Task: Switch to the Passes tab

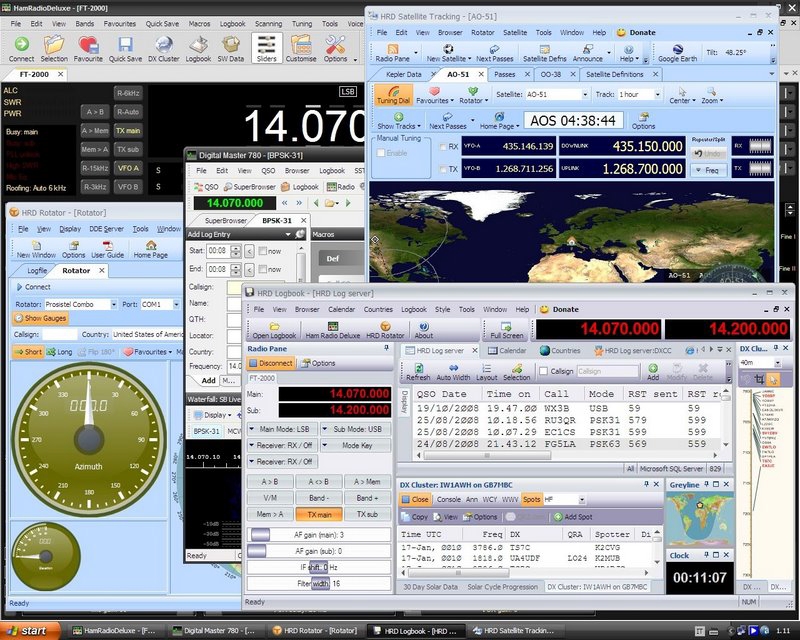Action: pos(505,75)
